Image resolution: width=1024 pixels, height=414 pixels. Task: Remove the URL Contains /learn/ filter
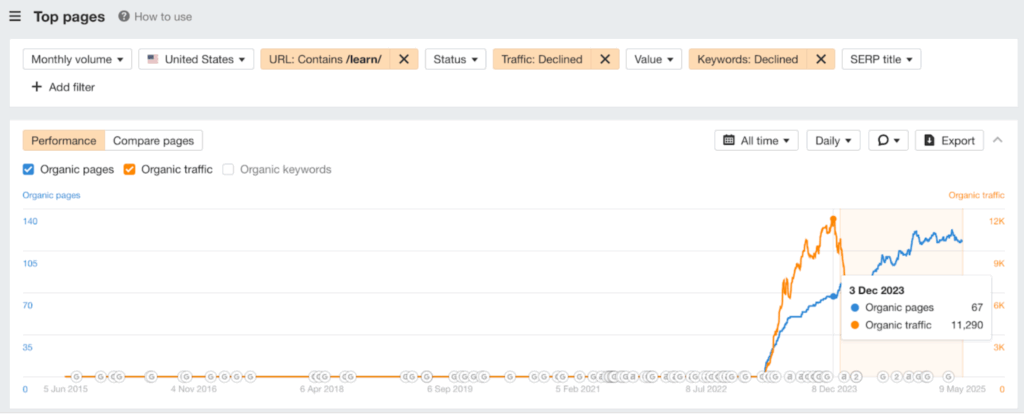403,59
